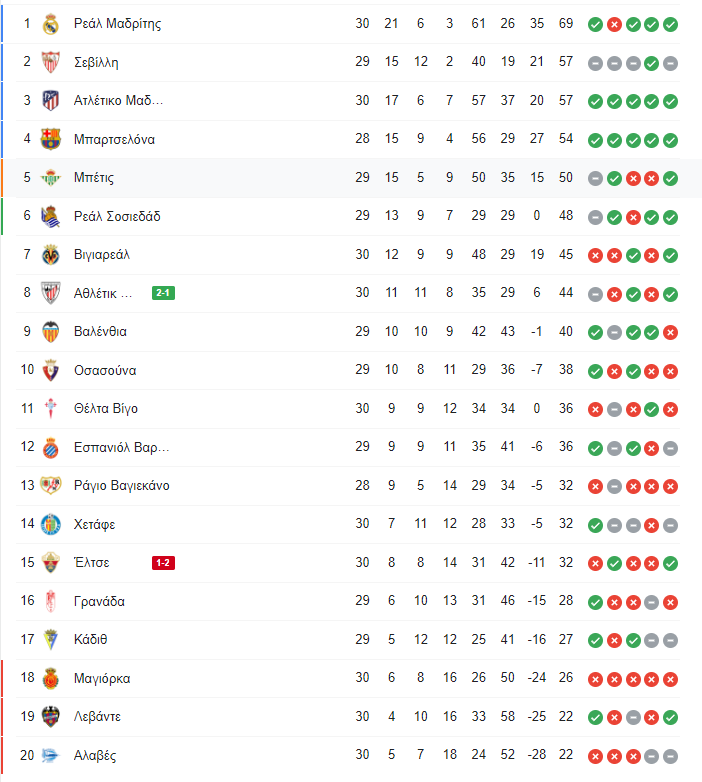Click the Sevilla club crest
This screenshot has width=702, height=782.
[50, 62]
